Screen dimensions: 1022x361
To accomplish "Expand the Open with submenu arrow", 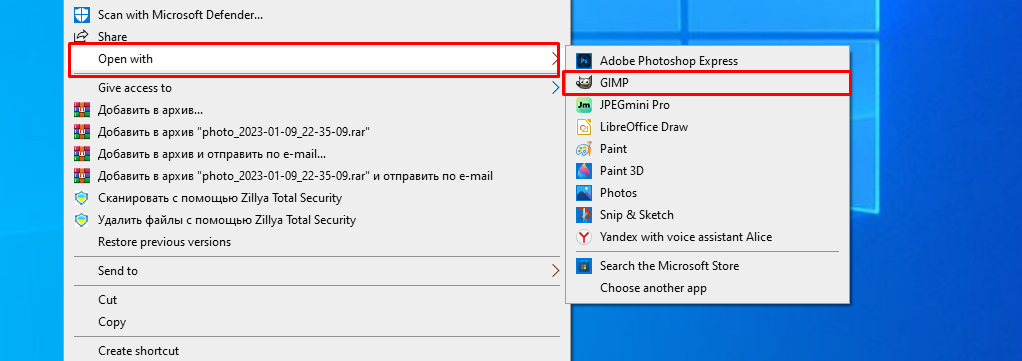I will coord(554,59).
